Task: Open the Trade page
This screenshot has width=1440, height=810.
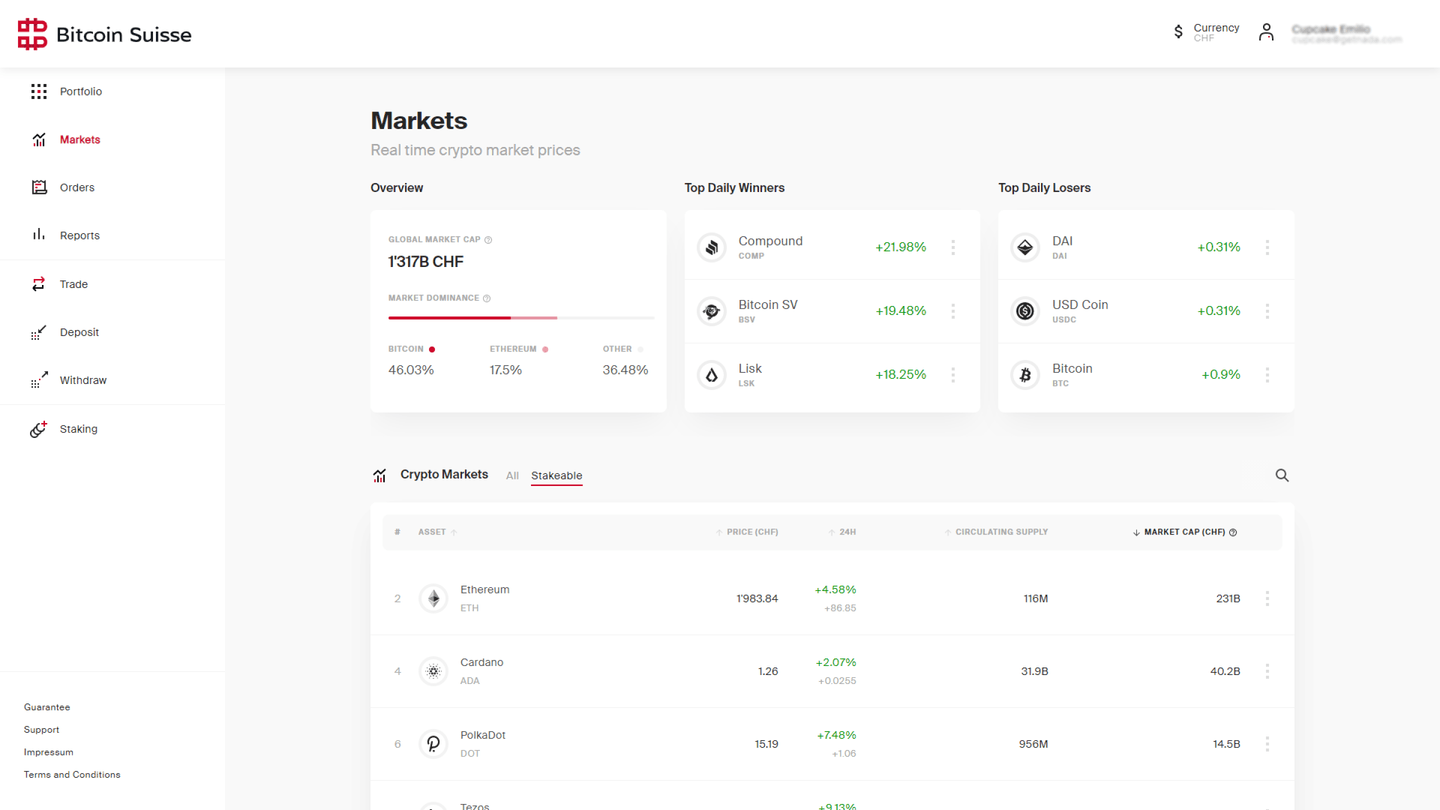Action: 73,284
